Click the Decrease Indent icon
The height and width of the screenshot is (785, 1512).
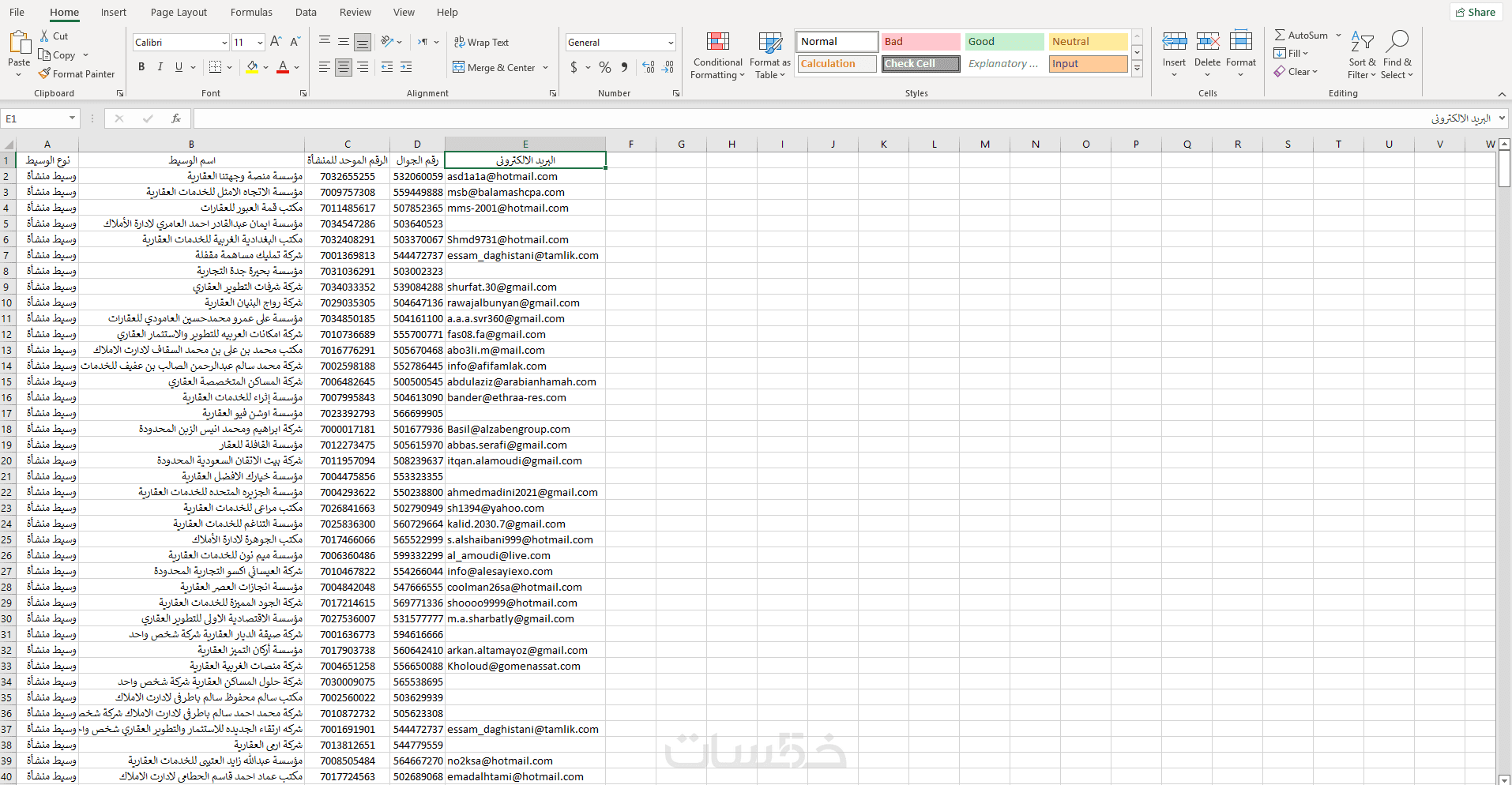[387, 67]
